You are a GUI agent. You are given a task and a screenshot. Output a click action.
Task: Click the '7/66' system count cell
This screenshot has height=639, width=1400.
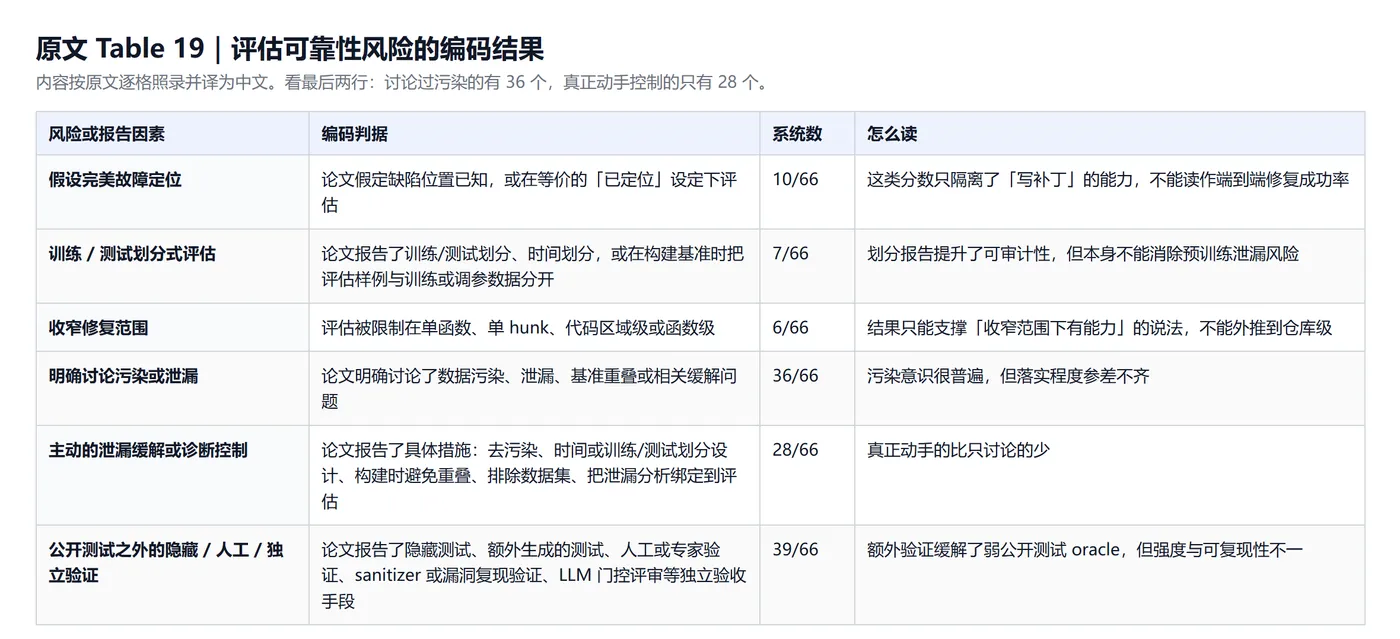tap(791, 254)
